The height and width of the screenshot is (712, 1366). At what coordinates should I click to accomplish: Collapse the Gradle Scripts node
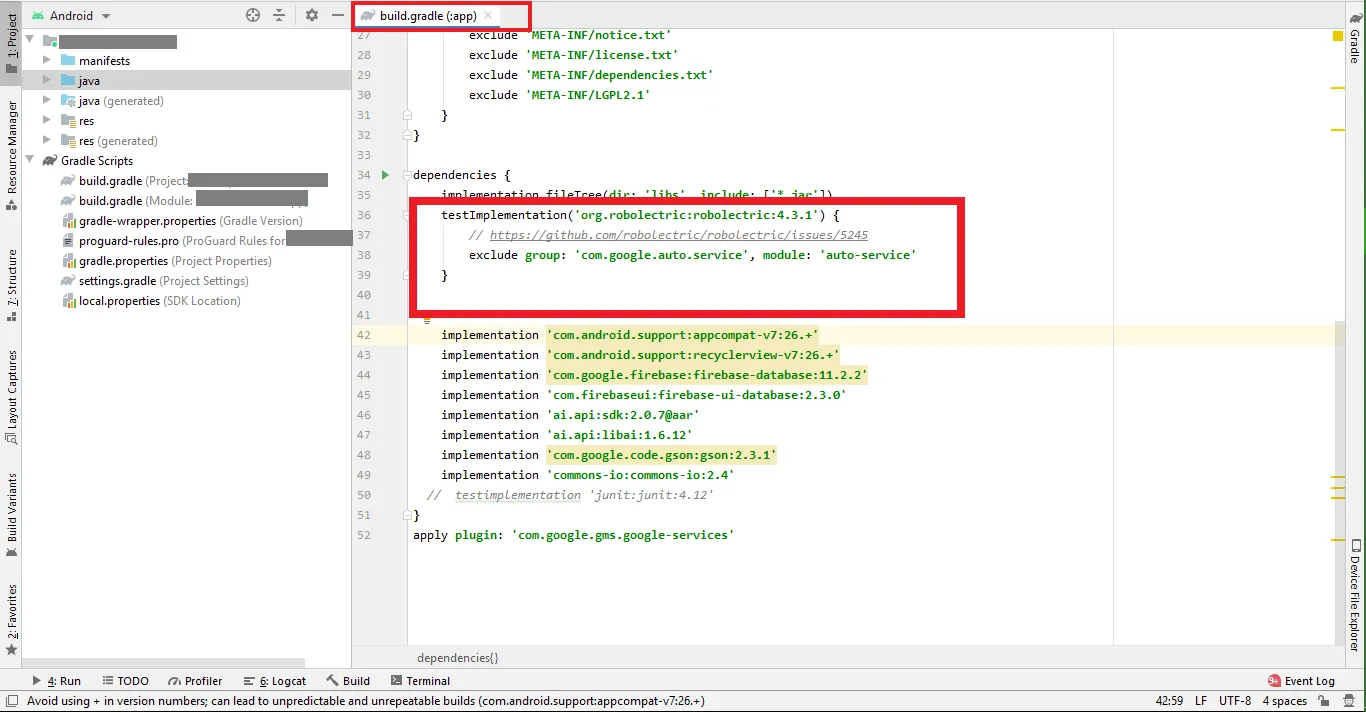pyautogui.click(x=30, y=160)
